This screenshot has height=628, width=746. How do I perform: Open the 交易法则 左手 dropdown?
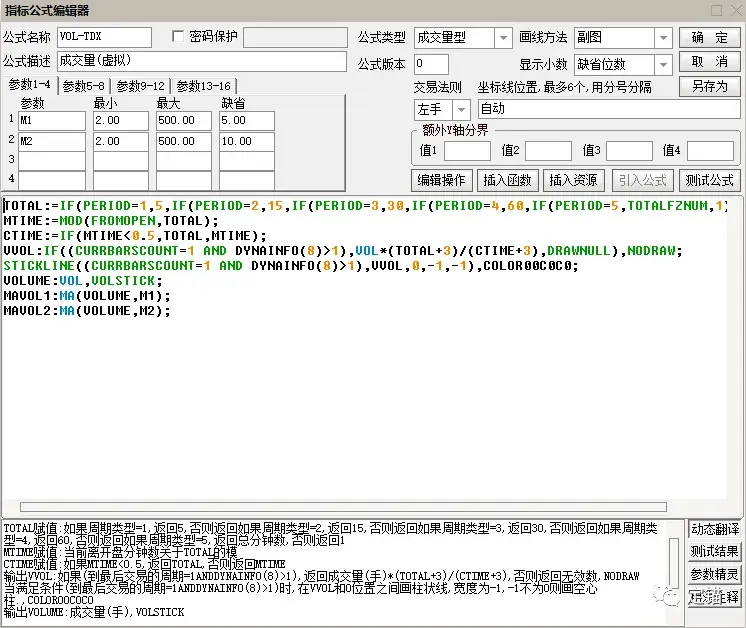tap(461, 110)
